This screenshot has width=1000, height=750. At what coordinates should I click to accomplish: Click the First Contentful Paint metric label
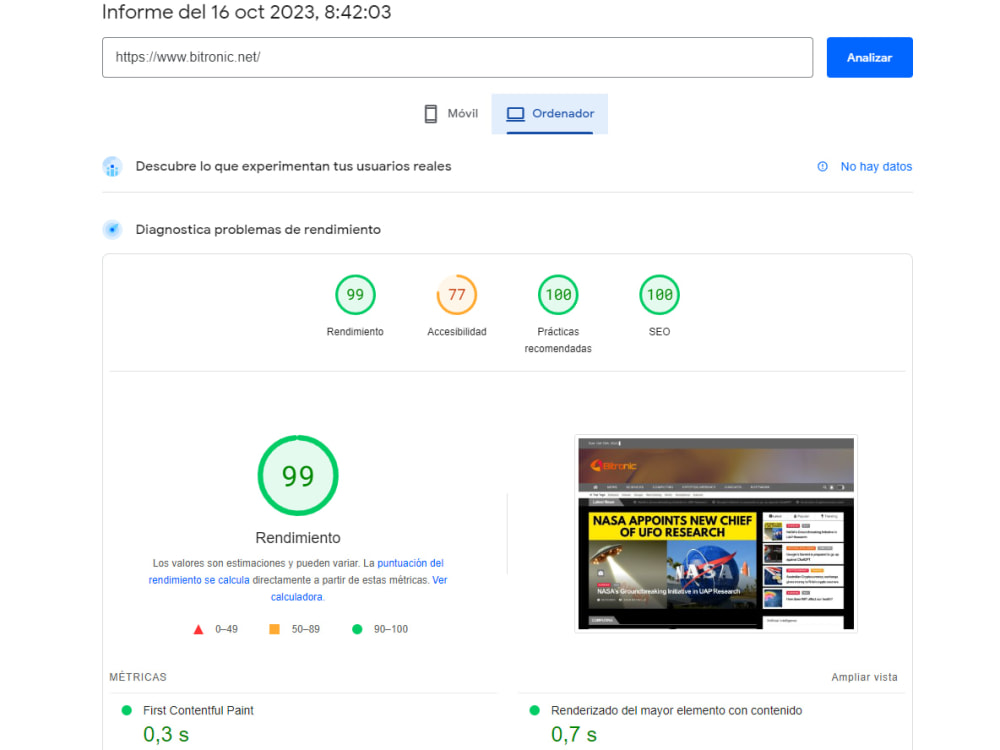click(x=198, y=710)
